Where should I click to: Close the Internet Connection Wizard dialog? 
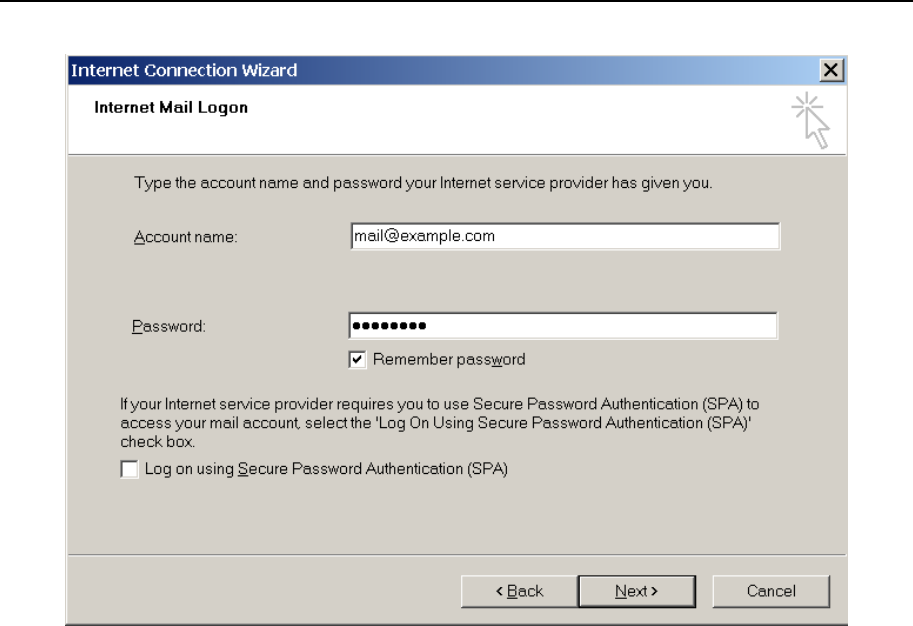click(827, 71)
